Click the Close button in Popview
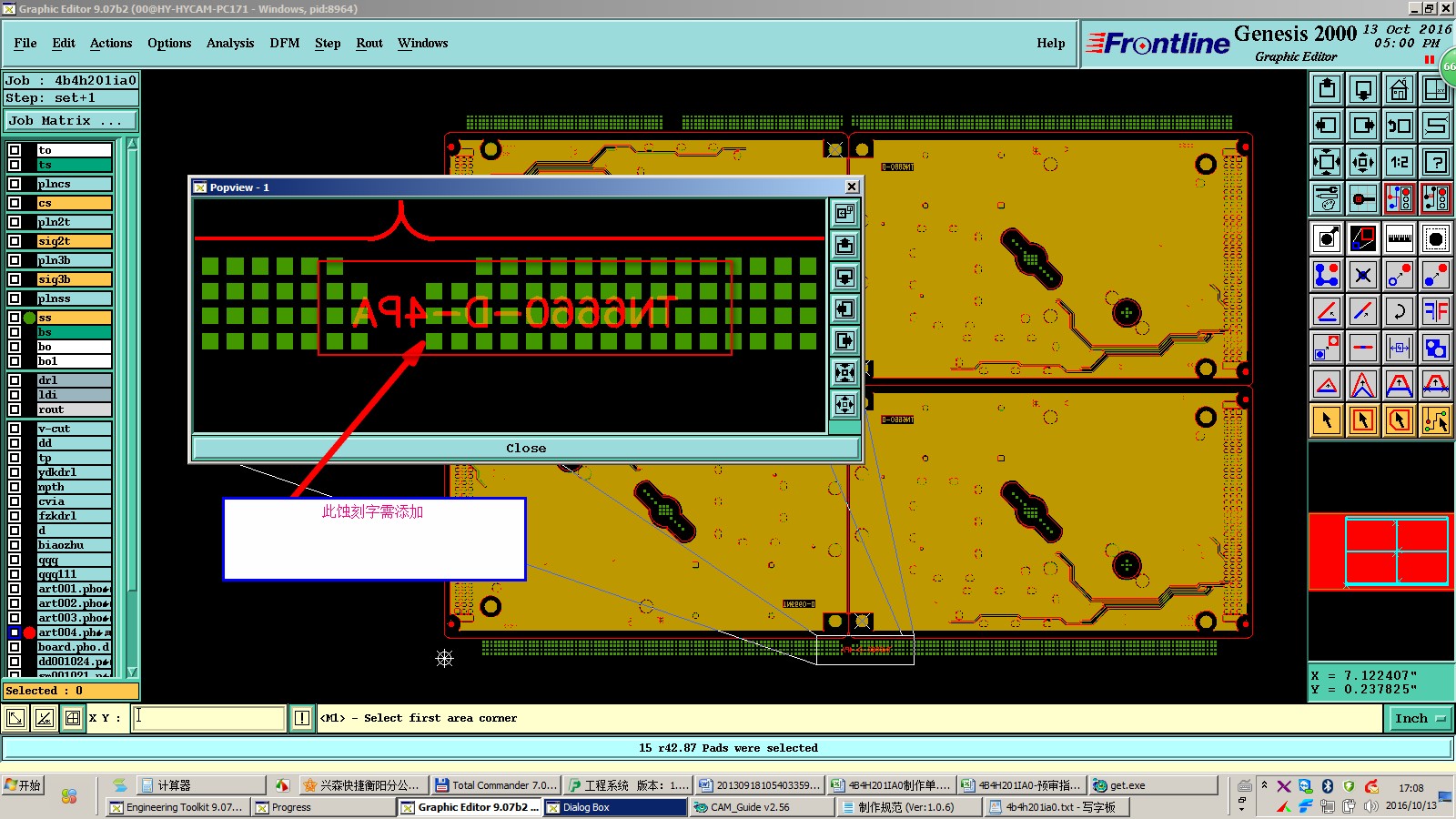 526,448
